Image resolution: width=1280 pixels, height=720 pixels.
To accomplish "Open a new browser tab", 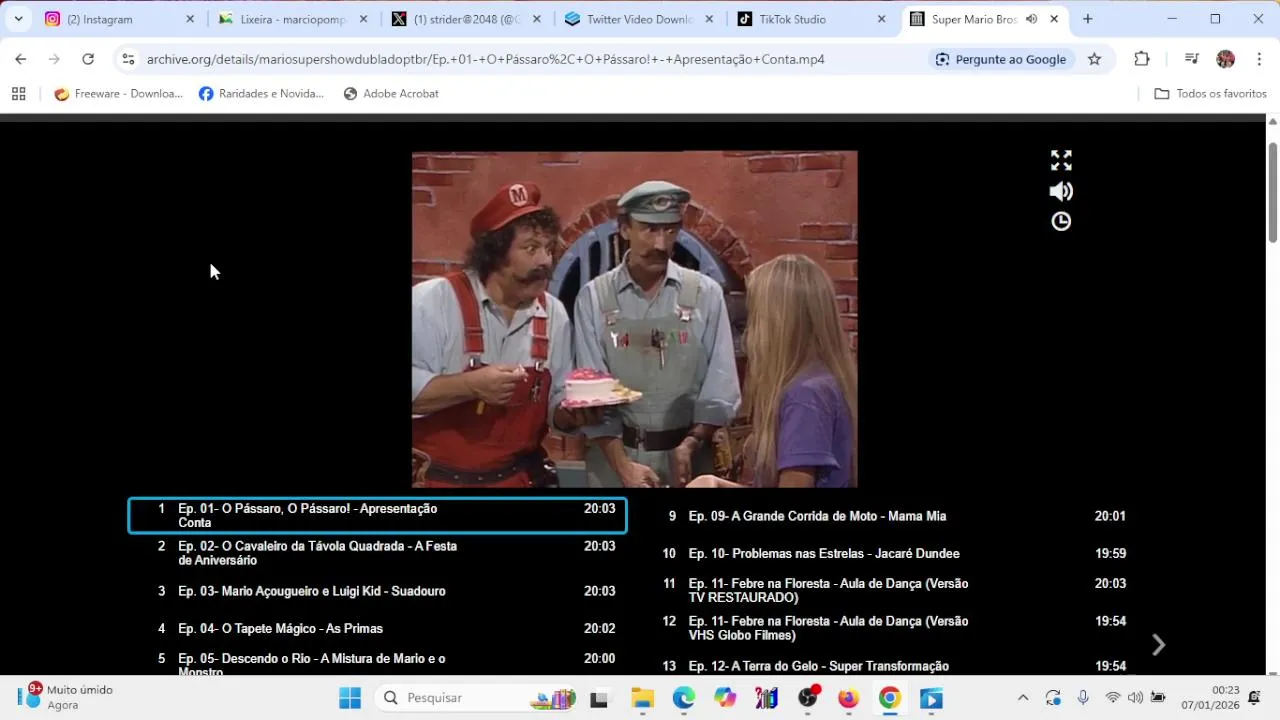I will tap(1088, 19).
